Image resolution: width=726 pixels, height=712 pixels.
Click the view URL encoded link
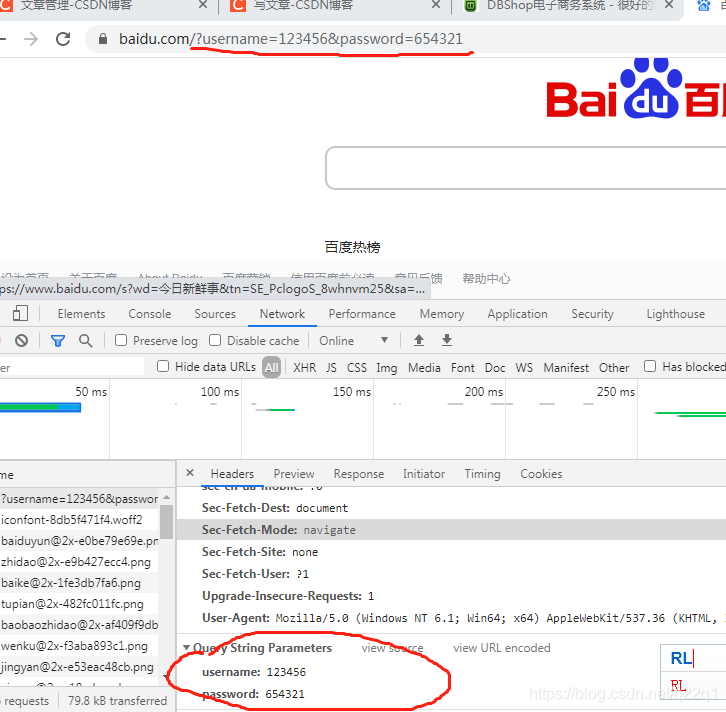[502, 648]
